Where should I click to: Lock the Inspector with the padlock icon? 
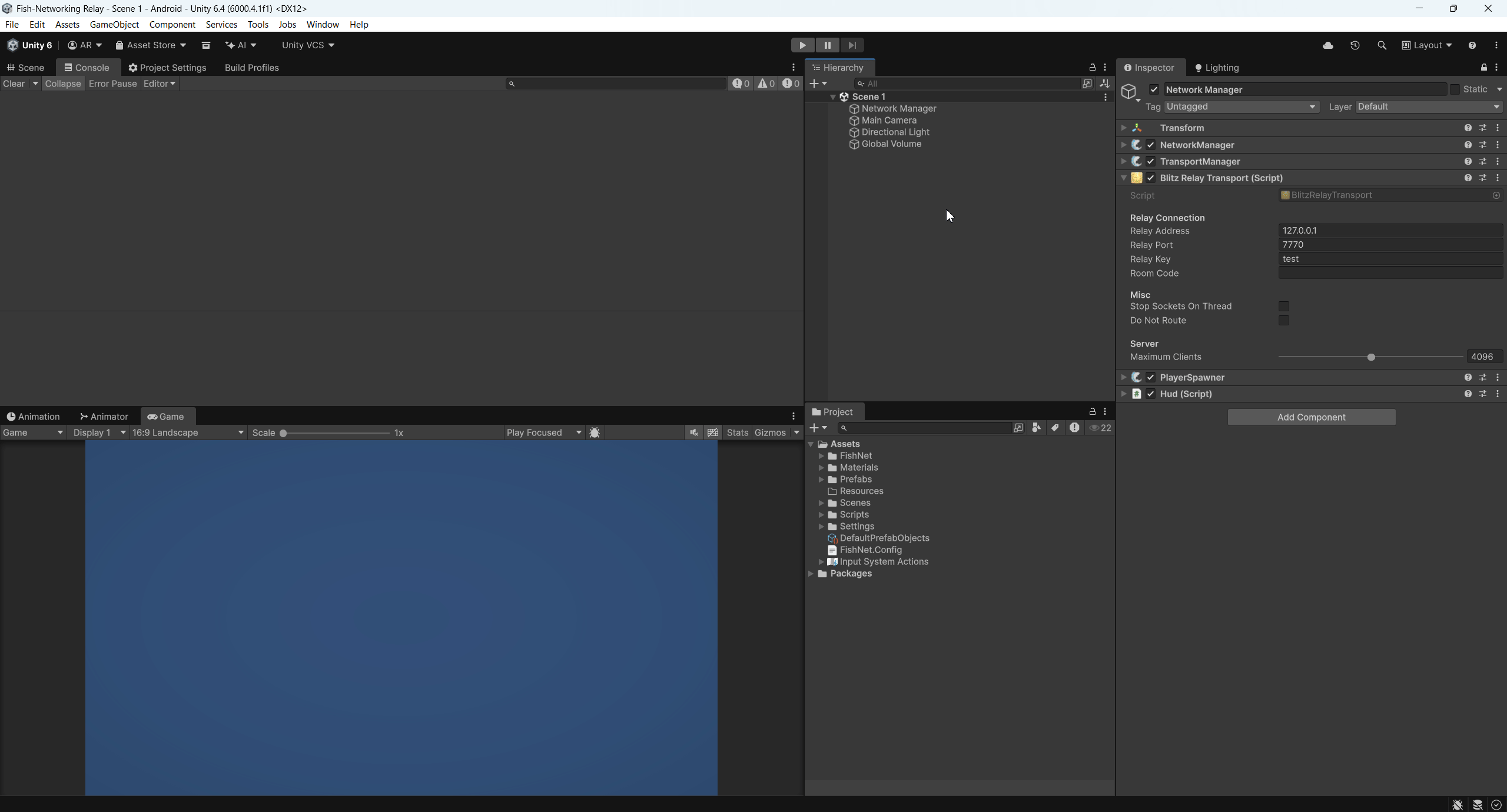coord(1484,68)
